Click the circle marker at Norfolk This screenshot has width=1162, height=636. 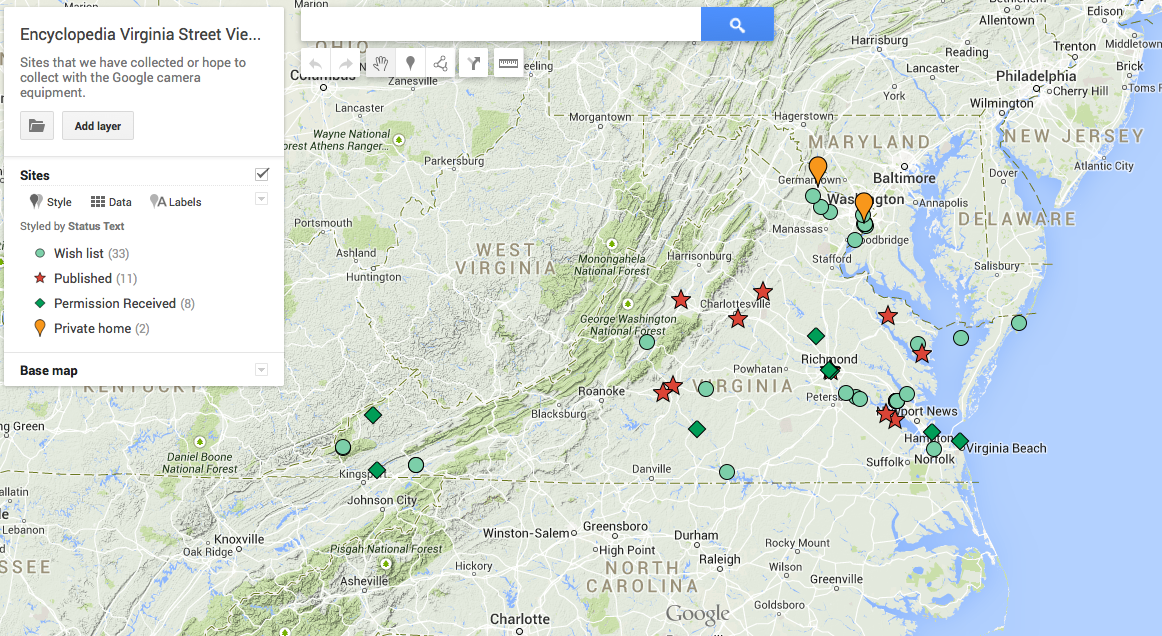click(x=934, y=448)
